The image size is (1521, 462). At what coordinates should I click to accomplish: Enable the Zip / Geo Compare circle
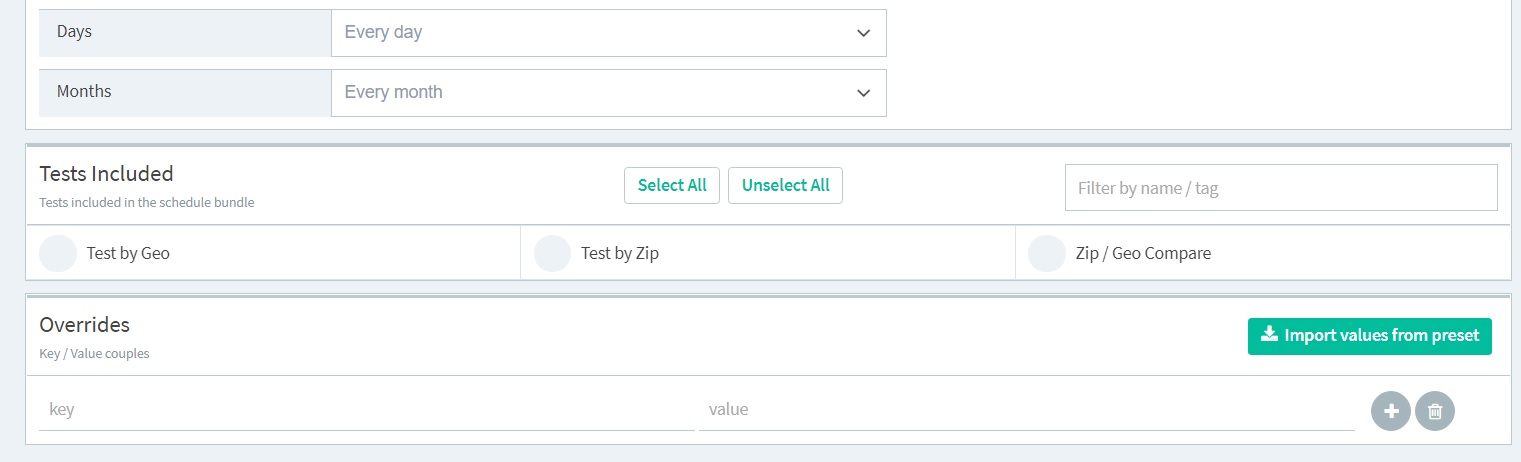click(1047, 253)
